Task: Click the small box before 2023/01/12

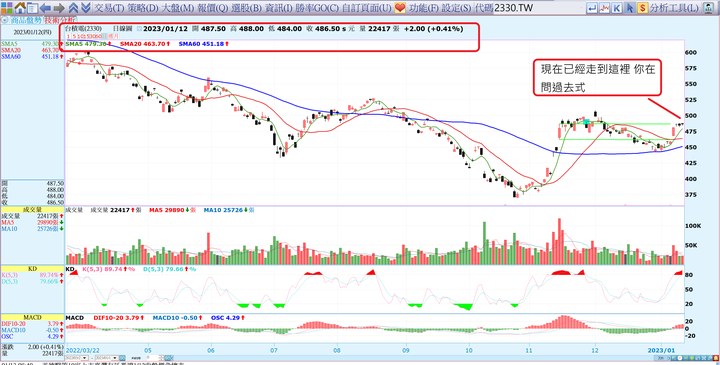Action: click(140, 28)
